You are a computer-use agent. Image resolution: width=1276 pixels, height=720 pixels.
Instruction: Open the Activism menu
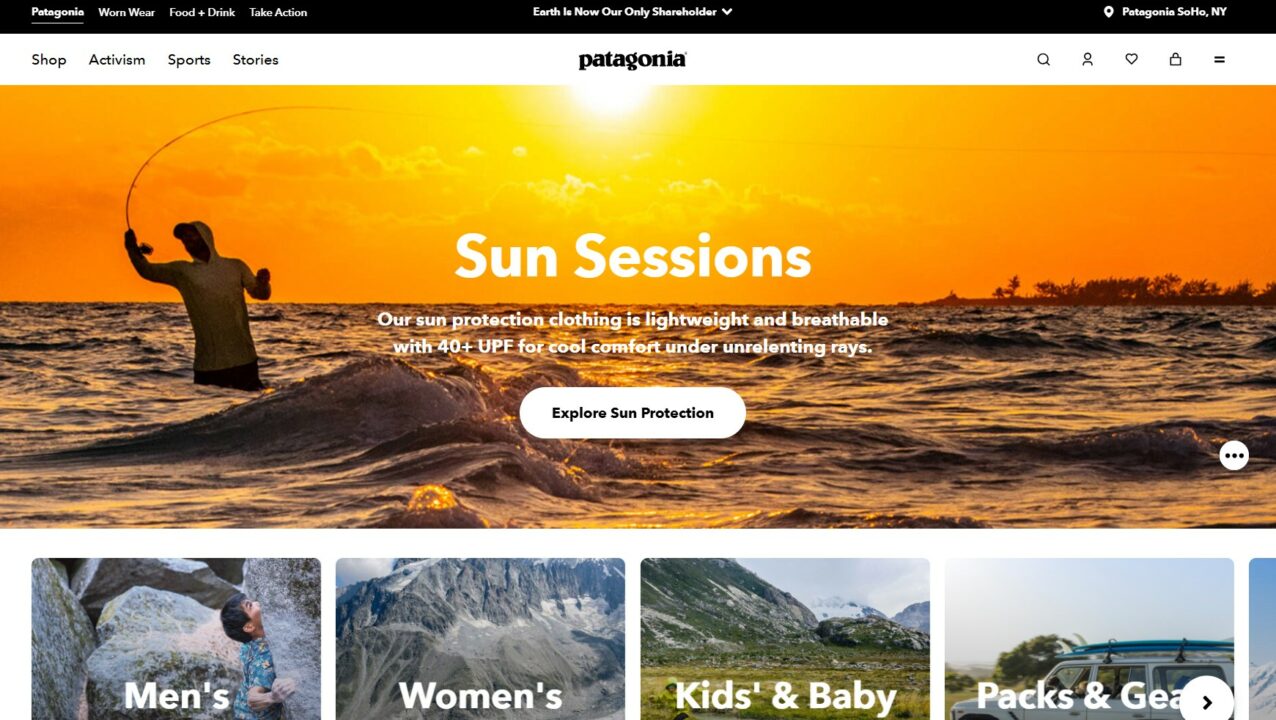[x=117, y=60]
